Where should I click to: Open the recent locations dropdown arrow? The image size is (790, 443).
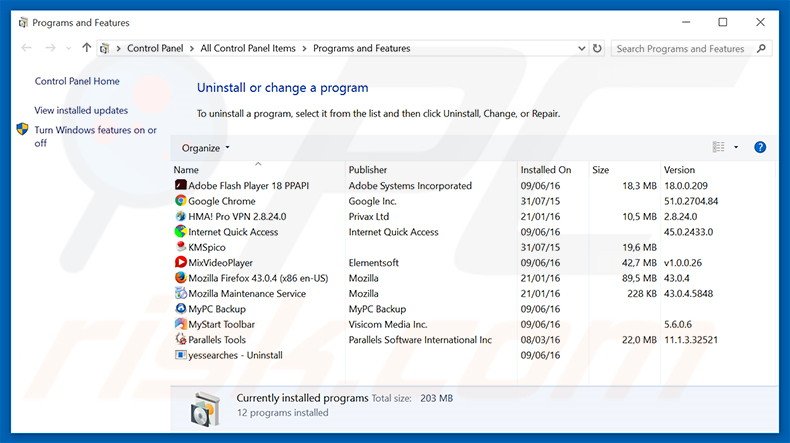tap(69, 48)
